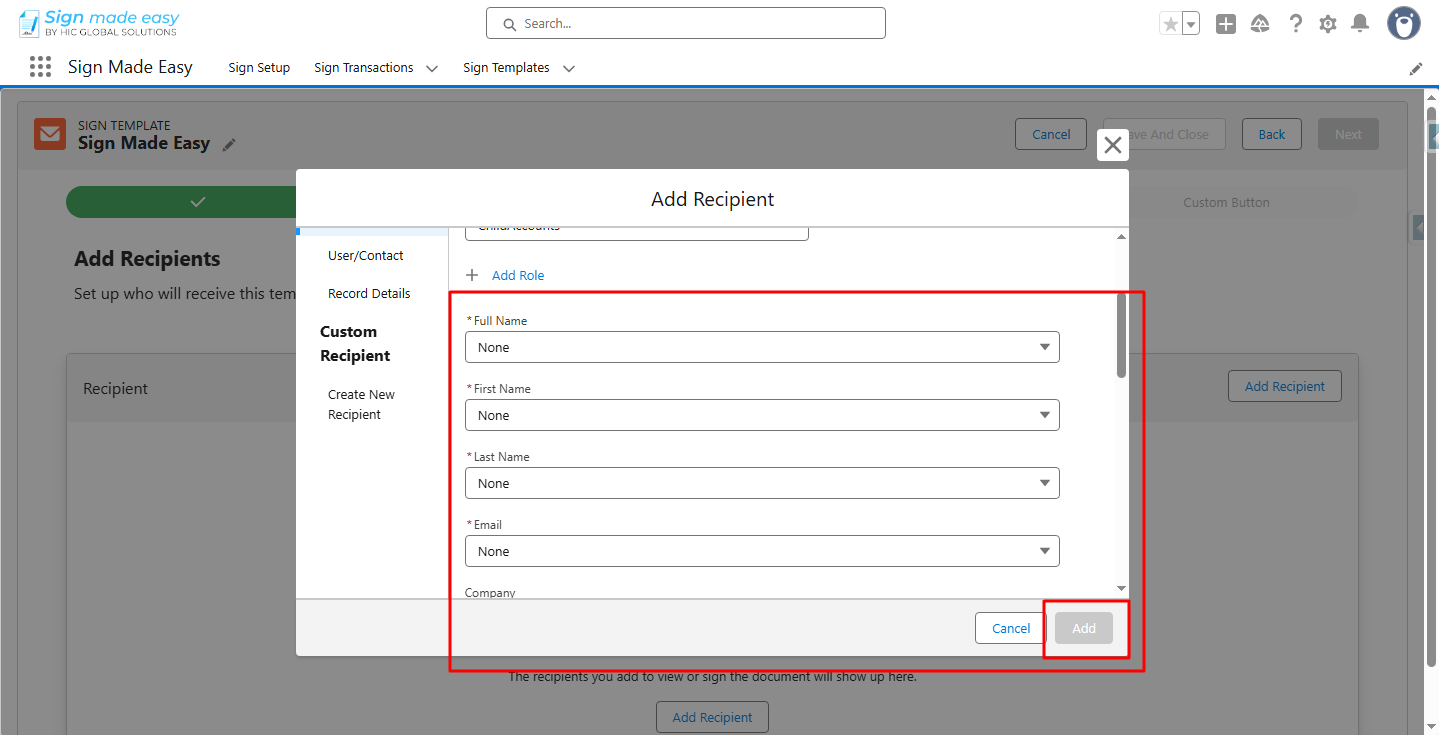Open the user avatar profile icon
Viewport: 1439px width, 735px height.
(x=1402, y=23)
